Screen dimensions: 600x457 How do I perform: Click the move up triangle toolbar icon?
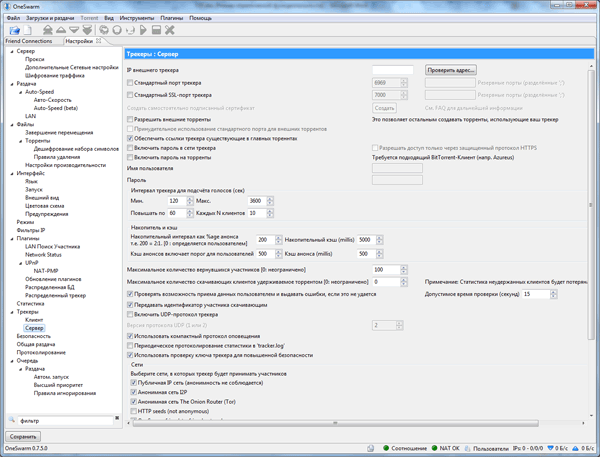[x=61, y=30]
